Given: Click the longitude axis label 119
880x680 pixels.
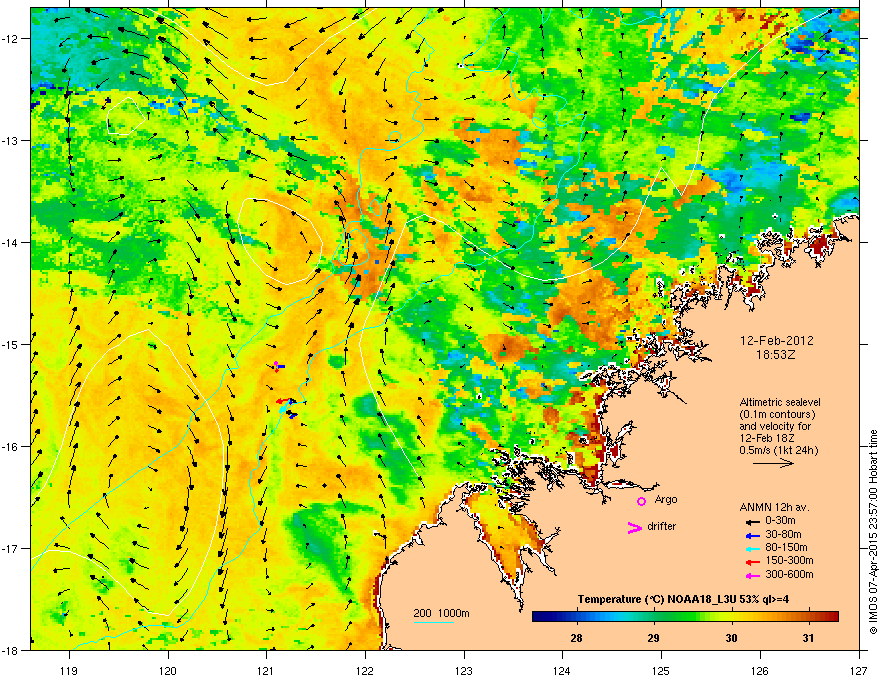Looking at the screenshot, I should pos(69,670).
